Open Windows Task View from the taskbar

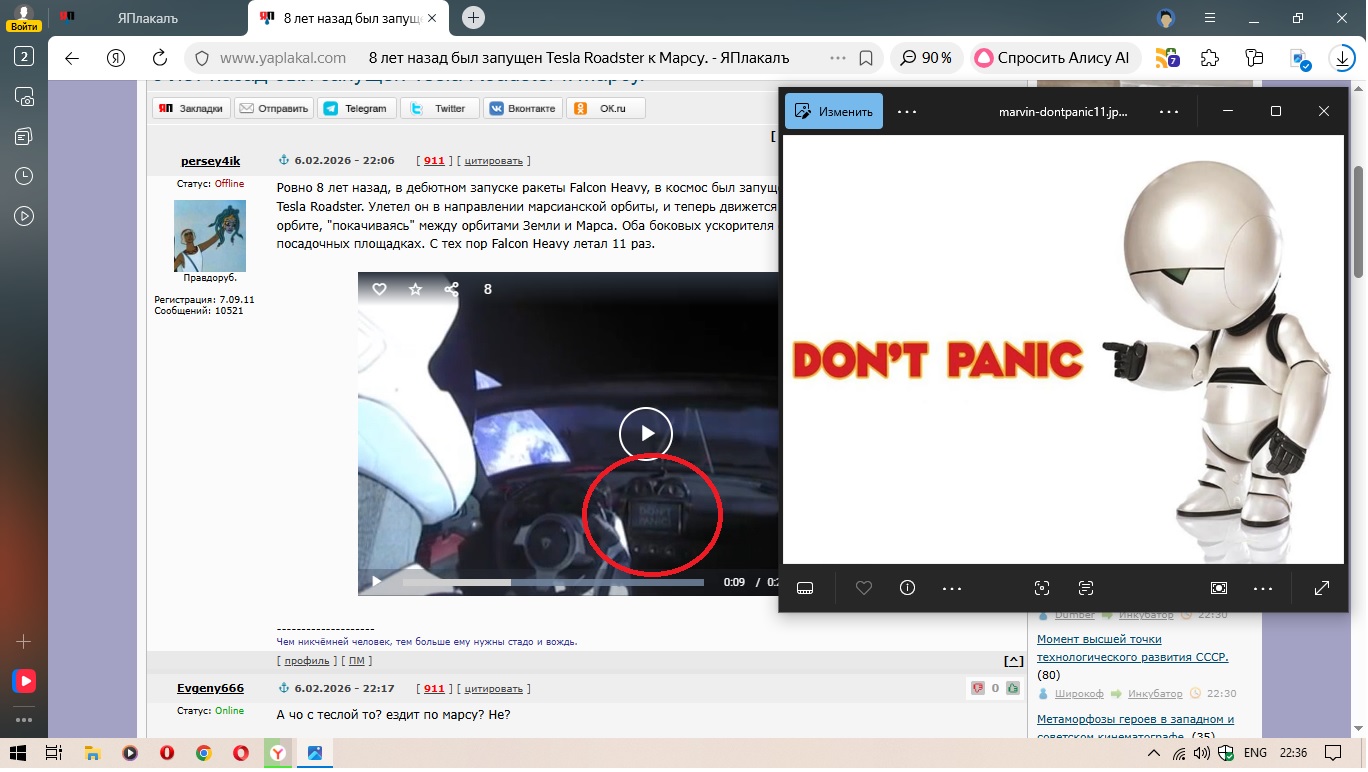54,752
